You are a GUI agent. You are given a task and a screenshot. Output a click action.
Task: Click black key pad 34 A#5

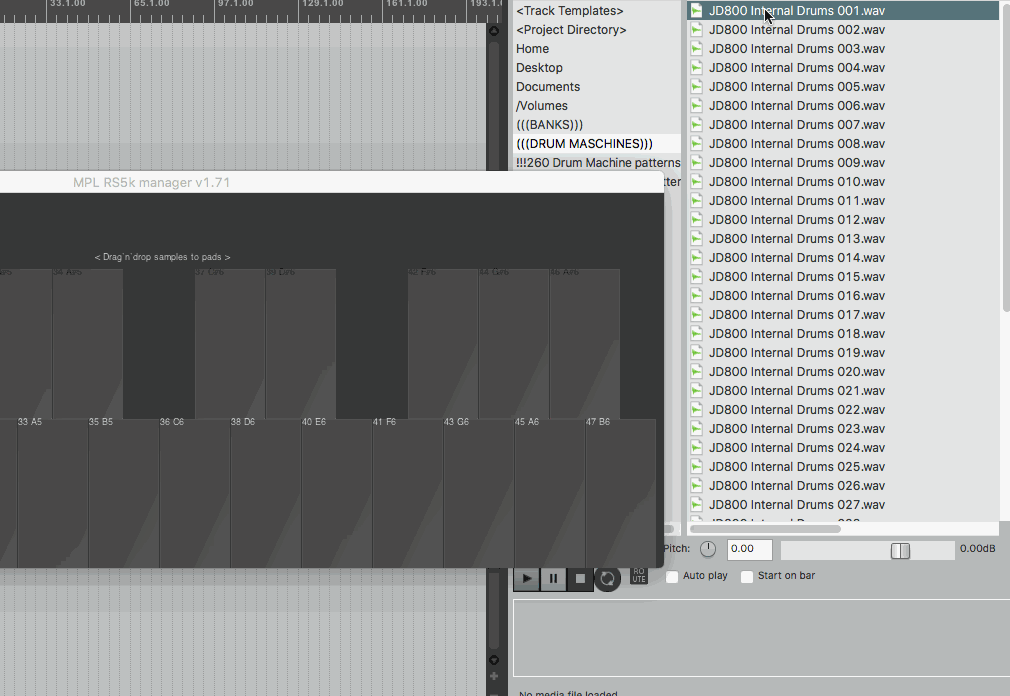[x=88, y=344]
